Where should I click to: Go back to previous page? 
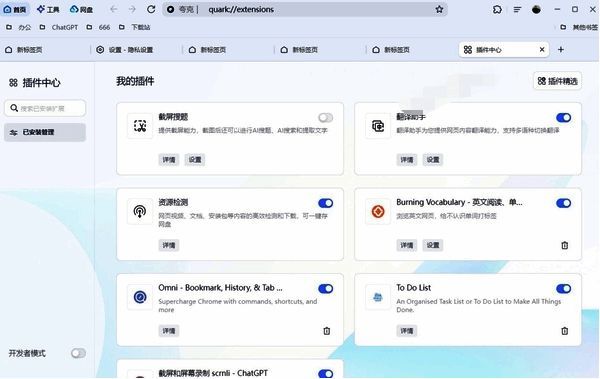point(114,9)
